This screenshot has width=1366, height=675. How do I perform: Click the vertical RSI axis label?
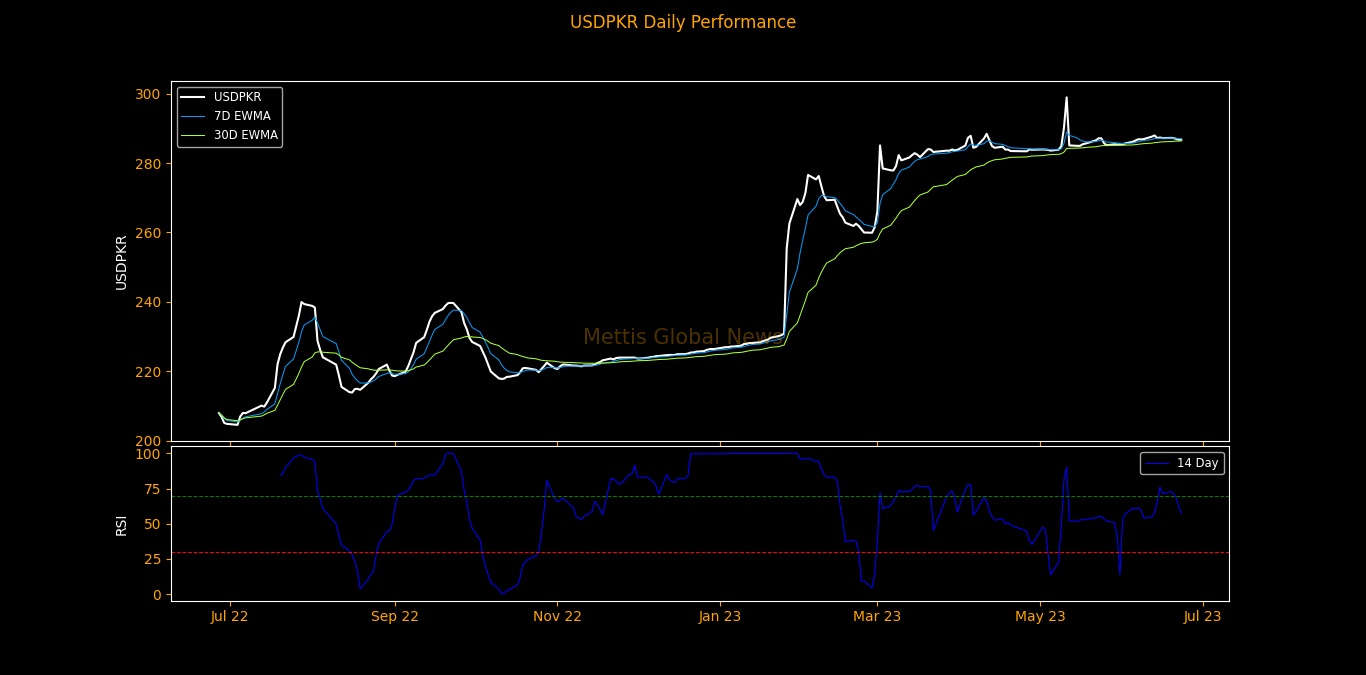point(121,525)
